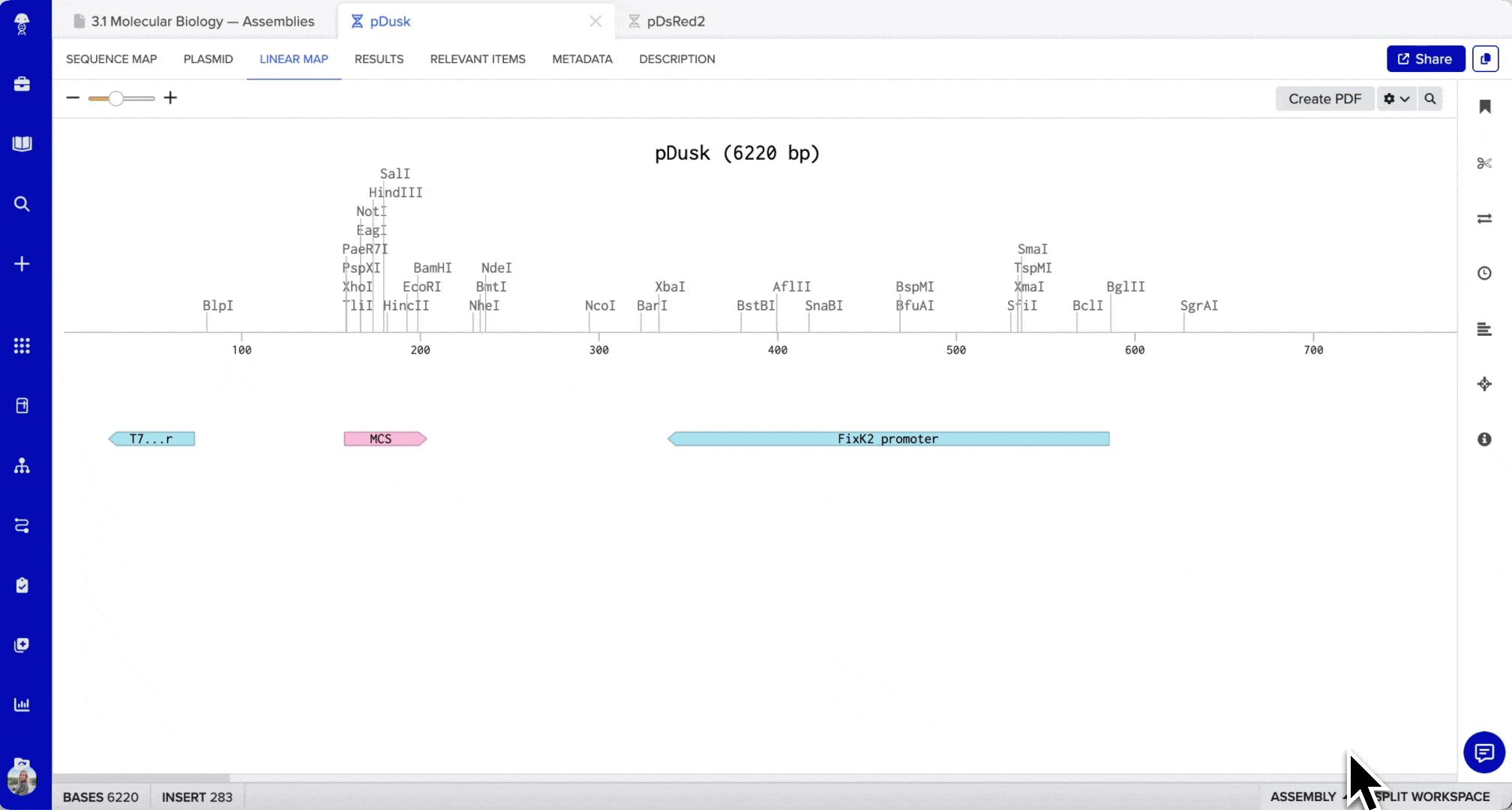Open the notebook icon in the sidebar
Screen dimensions: 1512x810
tap(22, 143)
